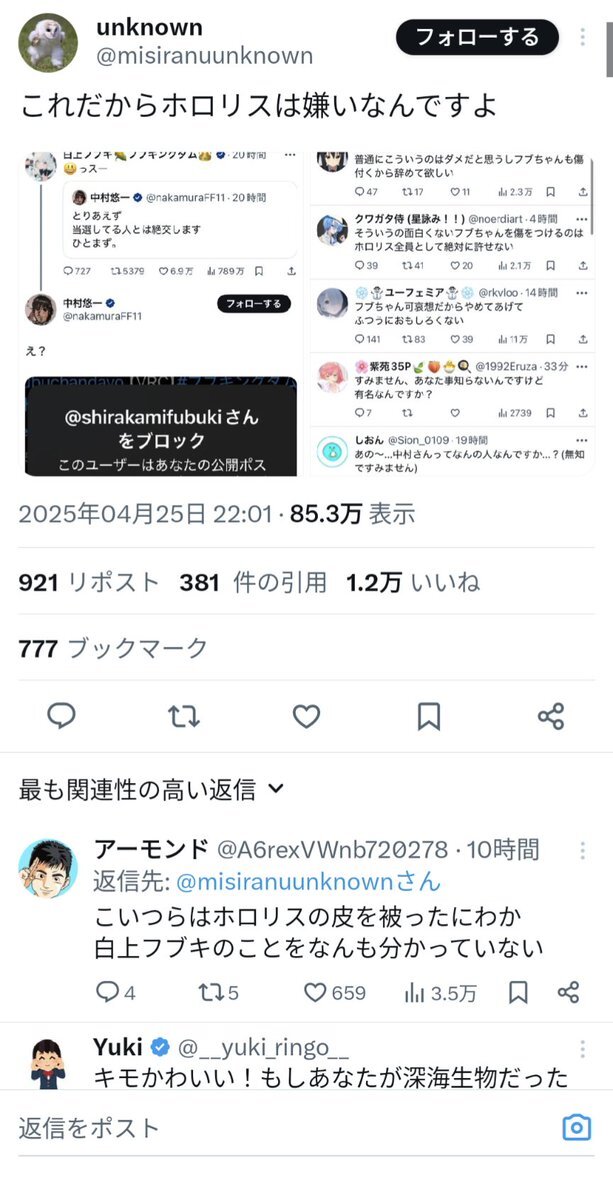Open the attached screenshot image in the post
The image size is (613, 1200).
pos(306,311)
